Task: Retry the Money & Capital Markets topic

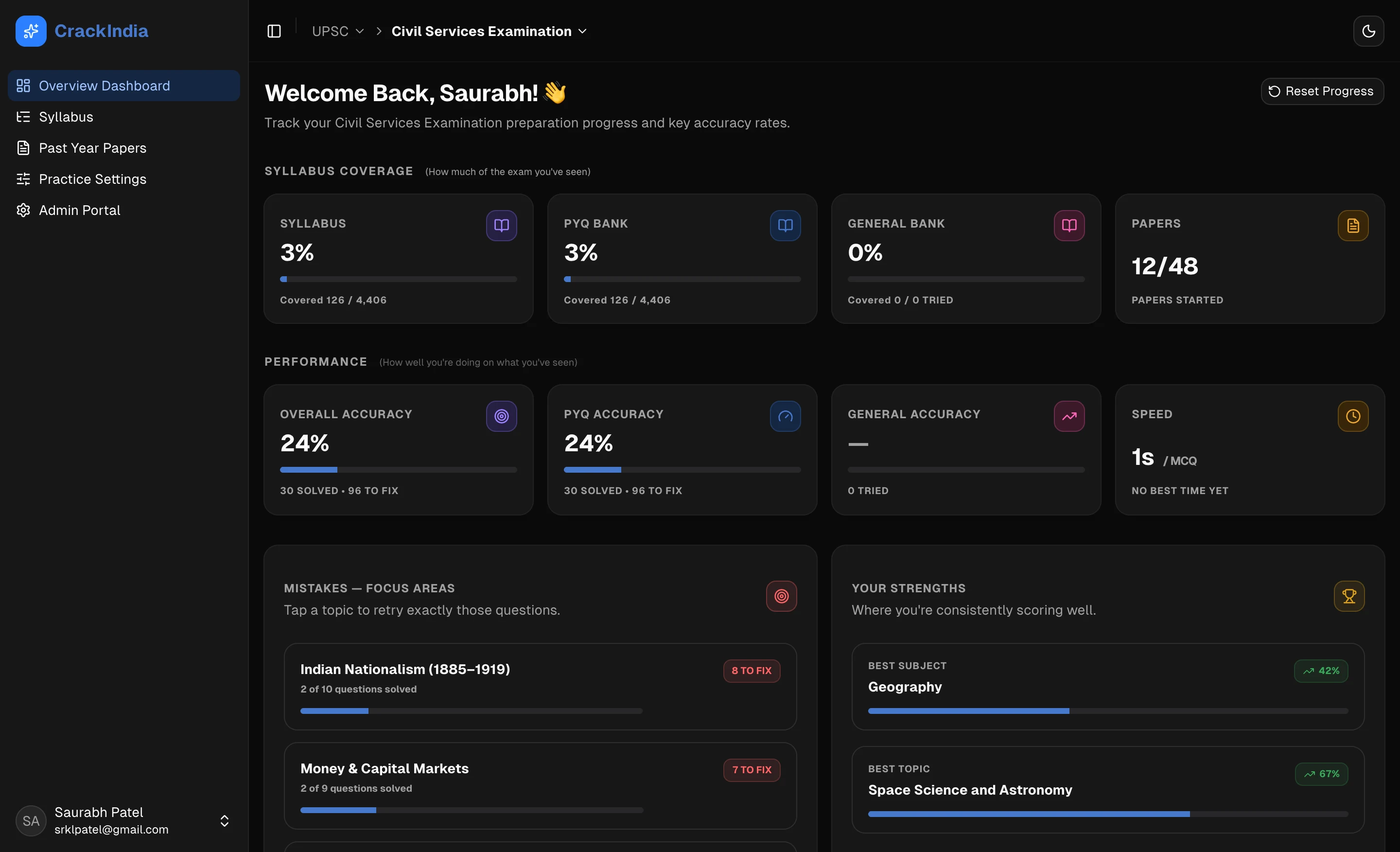Action: (541, 785)
